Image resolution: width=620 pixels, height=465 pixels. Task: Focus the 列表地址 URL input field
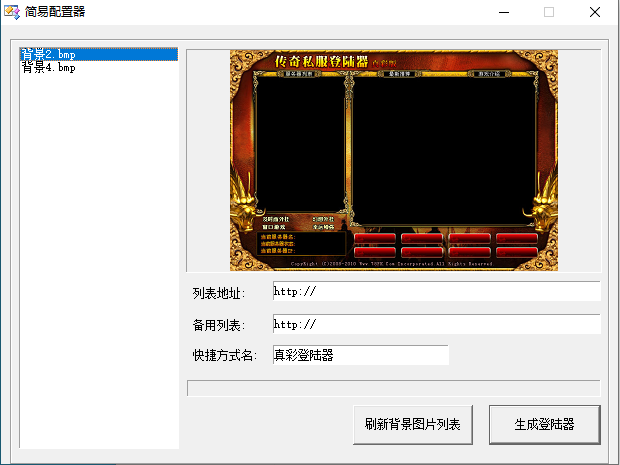click(x=435, y=291)
